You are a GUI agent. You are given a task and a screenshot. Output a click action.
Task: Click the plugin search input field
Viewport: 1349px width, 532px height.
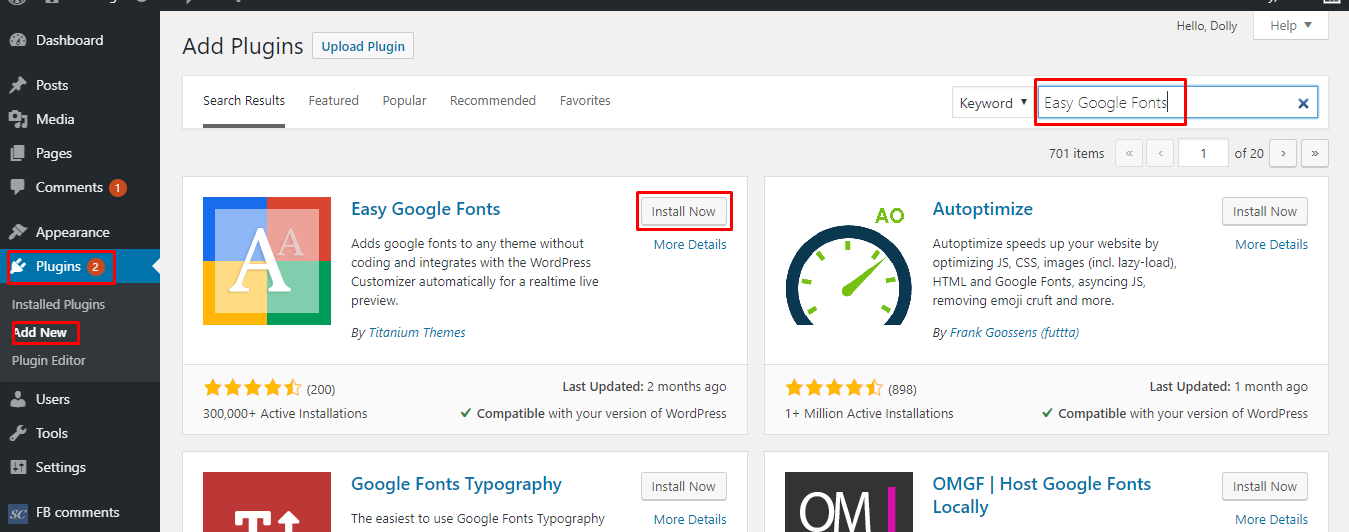(x=1177, y=102)
